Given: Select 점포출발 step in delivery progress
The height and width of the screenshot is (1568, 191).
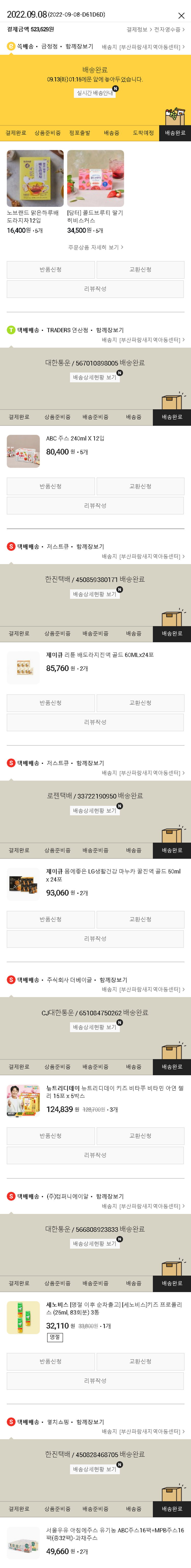Looking at the screenshot, I should (79, 133).
